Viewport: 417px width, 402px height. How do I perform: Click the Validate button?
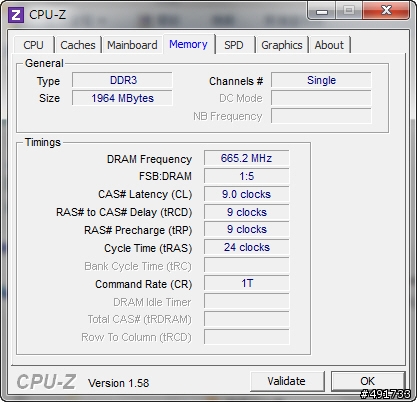[286, 381]
